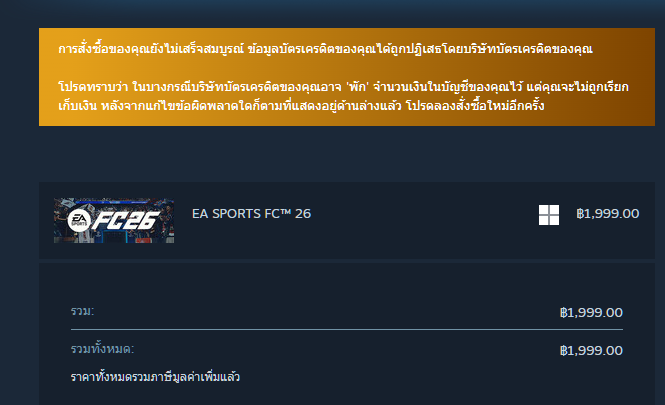Click the phrase โปรดลองสั่งซื้อใหม่อีกครั้ง in banner
The height and width of the screenshot is (405, 665).
coord(475,106)
